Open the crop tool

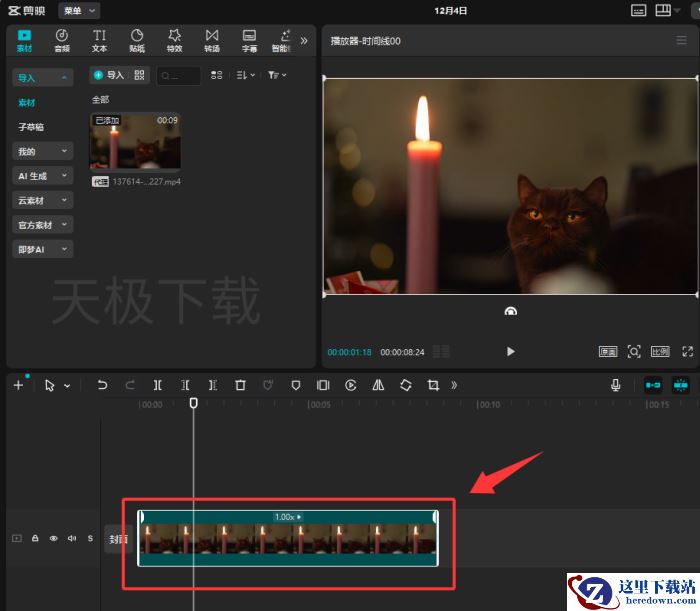tap(433, 385)
